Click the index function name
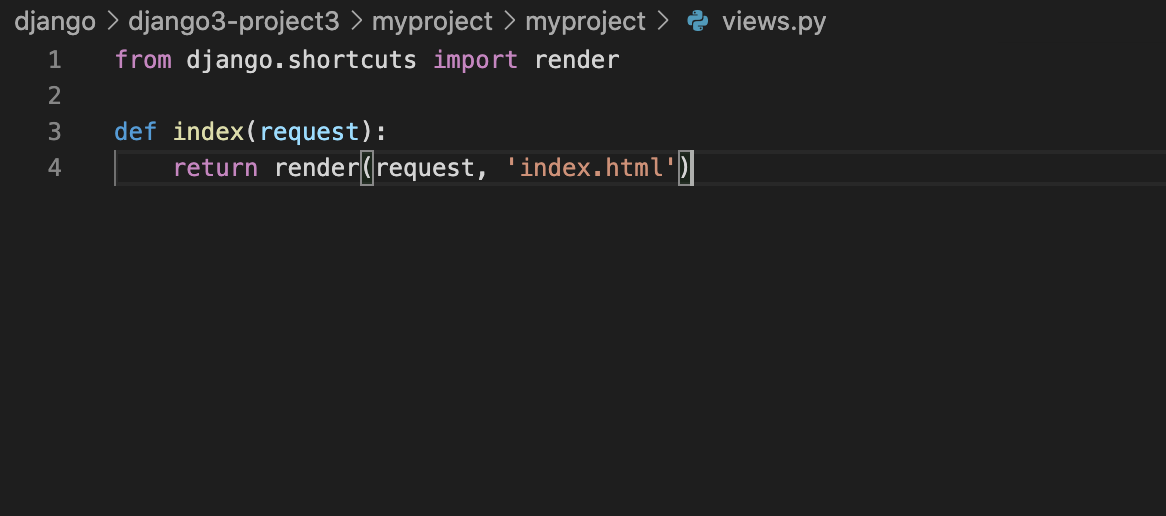This screenshot has height=516, width=1166. (x=208, y=132)
